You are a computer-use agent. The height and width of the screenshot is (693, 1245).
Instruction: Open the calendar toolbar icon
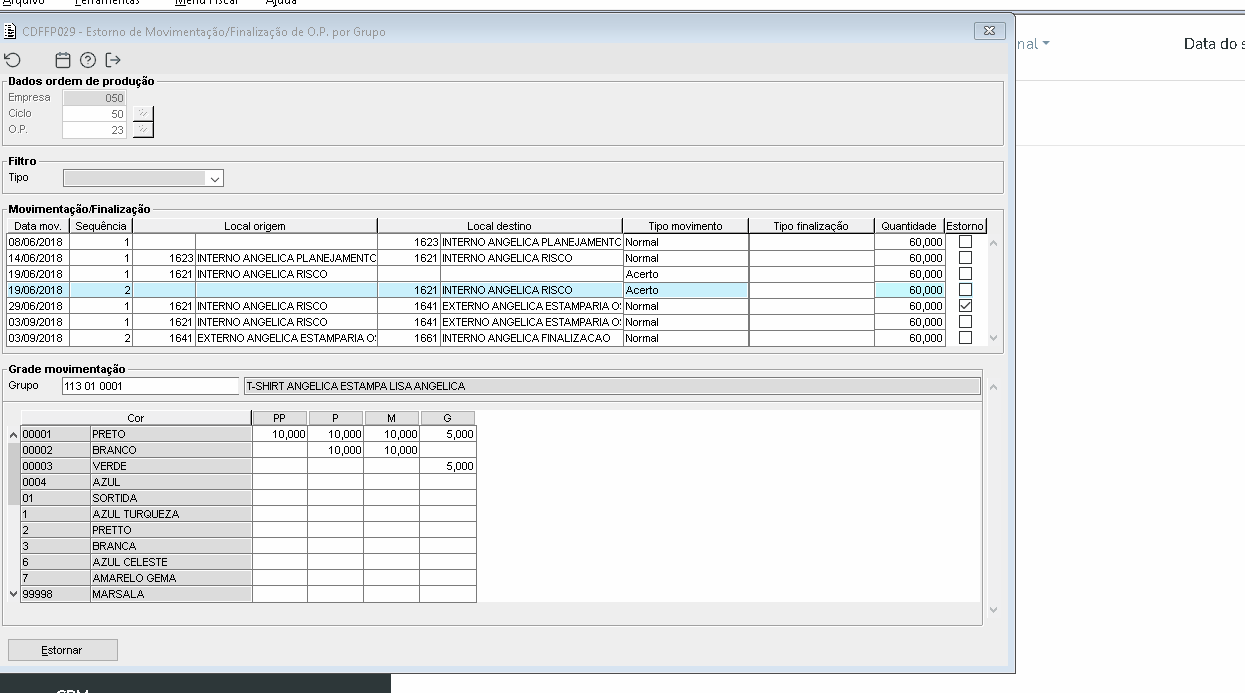63,60
